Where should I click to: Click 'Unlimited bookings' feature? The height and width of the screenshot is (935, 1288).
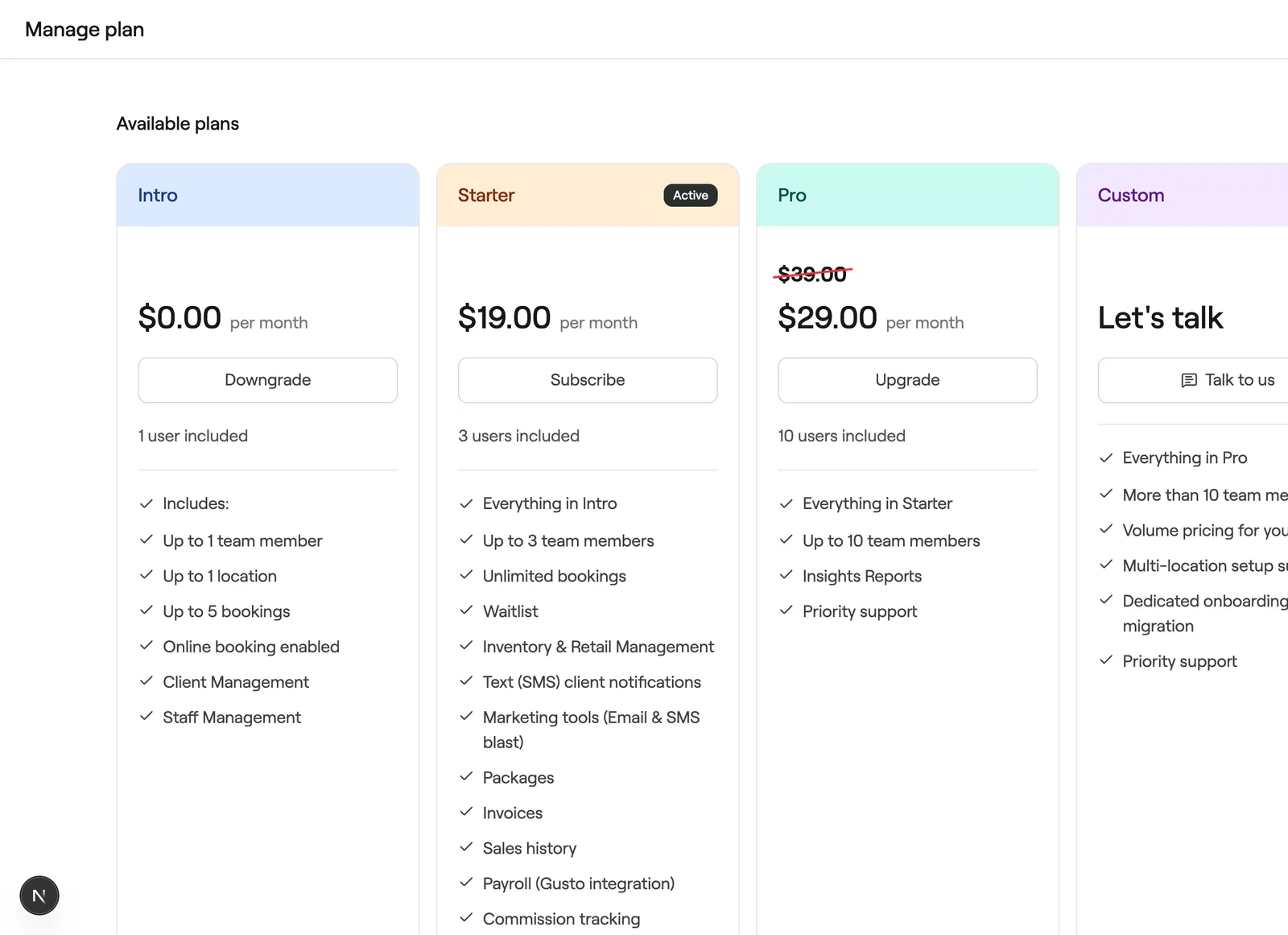tap(555, 577)
